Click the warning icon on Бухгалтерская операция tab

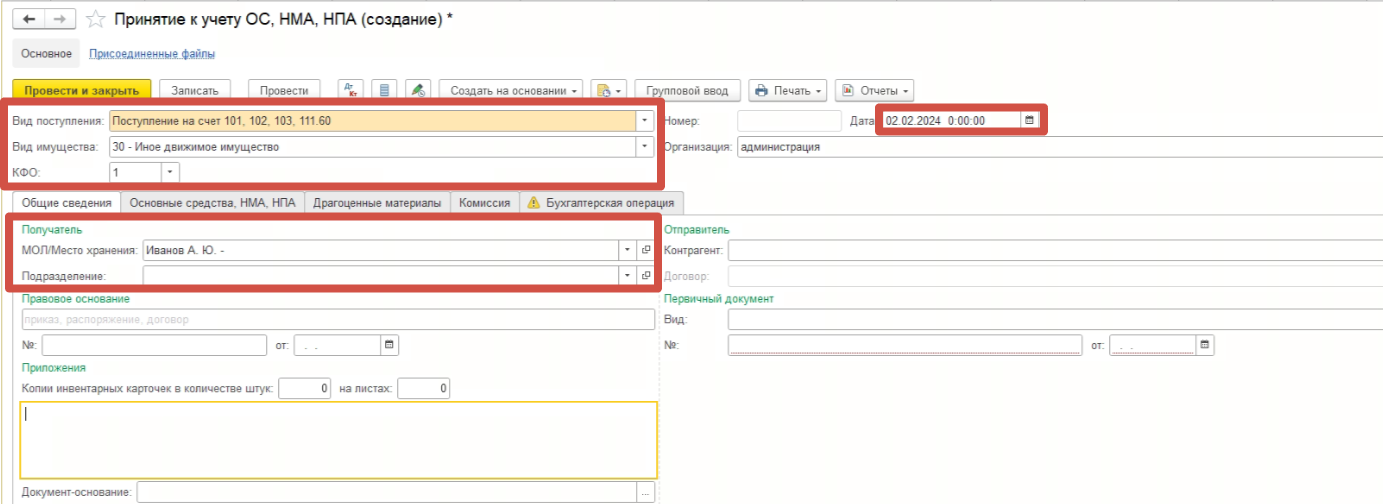(x=532, y=202)
